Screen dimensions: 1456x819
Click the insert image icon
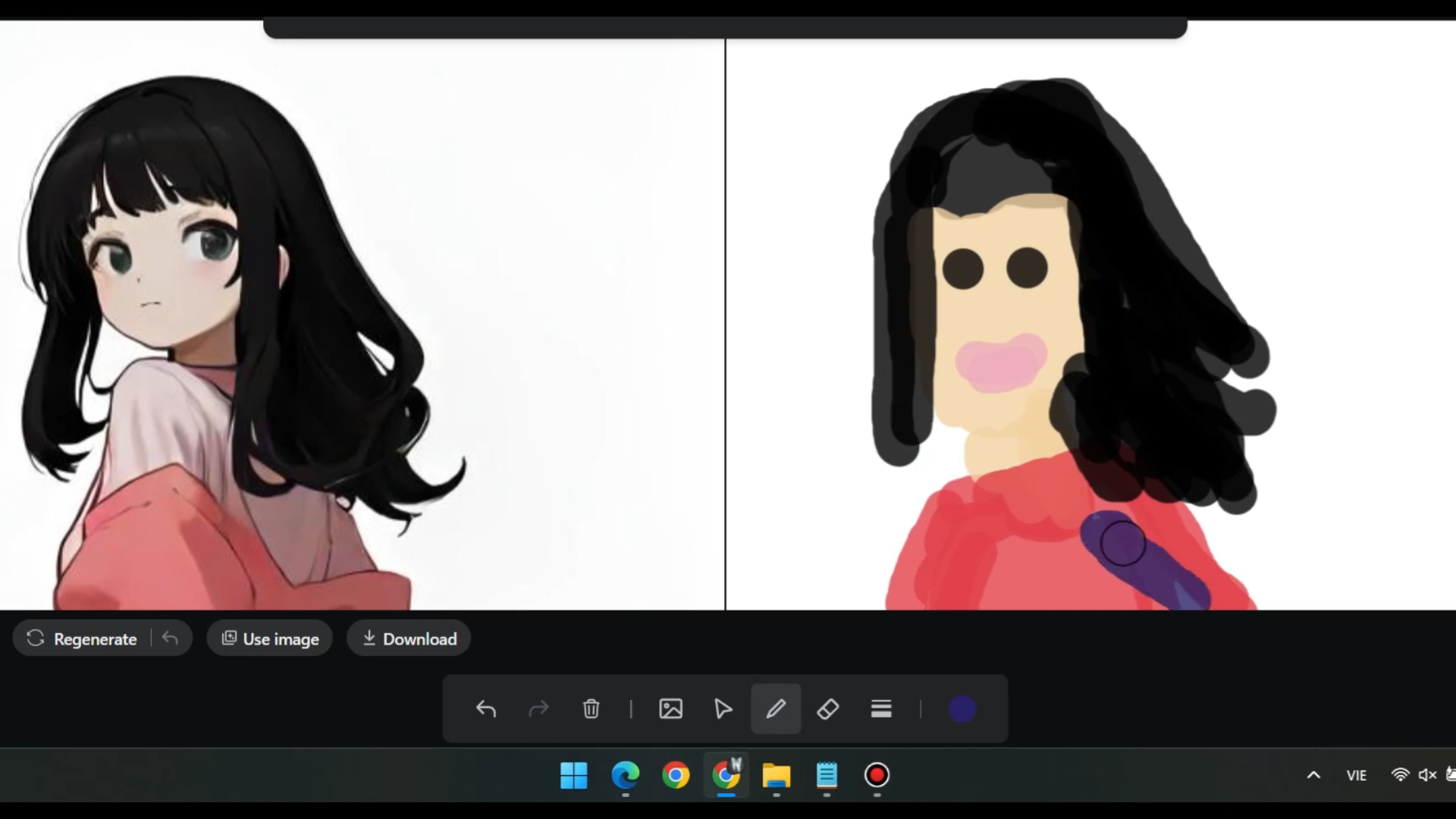coord(670,709)
